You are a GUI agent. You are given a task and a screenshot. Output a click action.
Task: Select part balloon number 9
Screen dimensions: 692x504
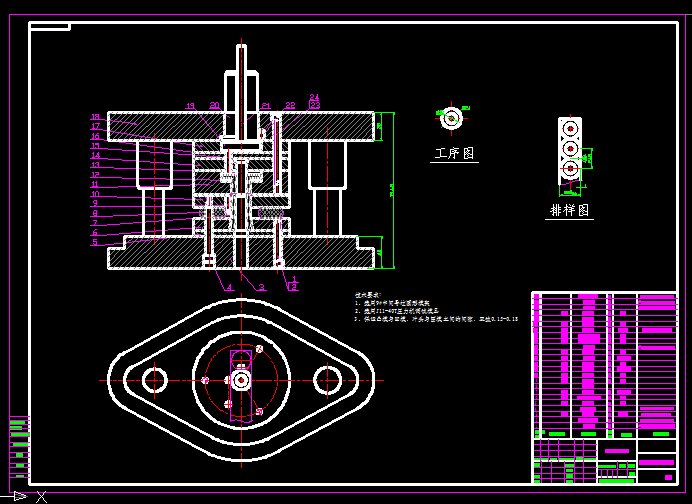(x=95, y=203)
